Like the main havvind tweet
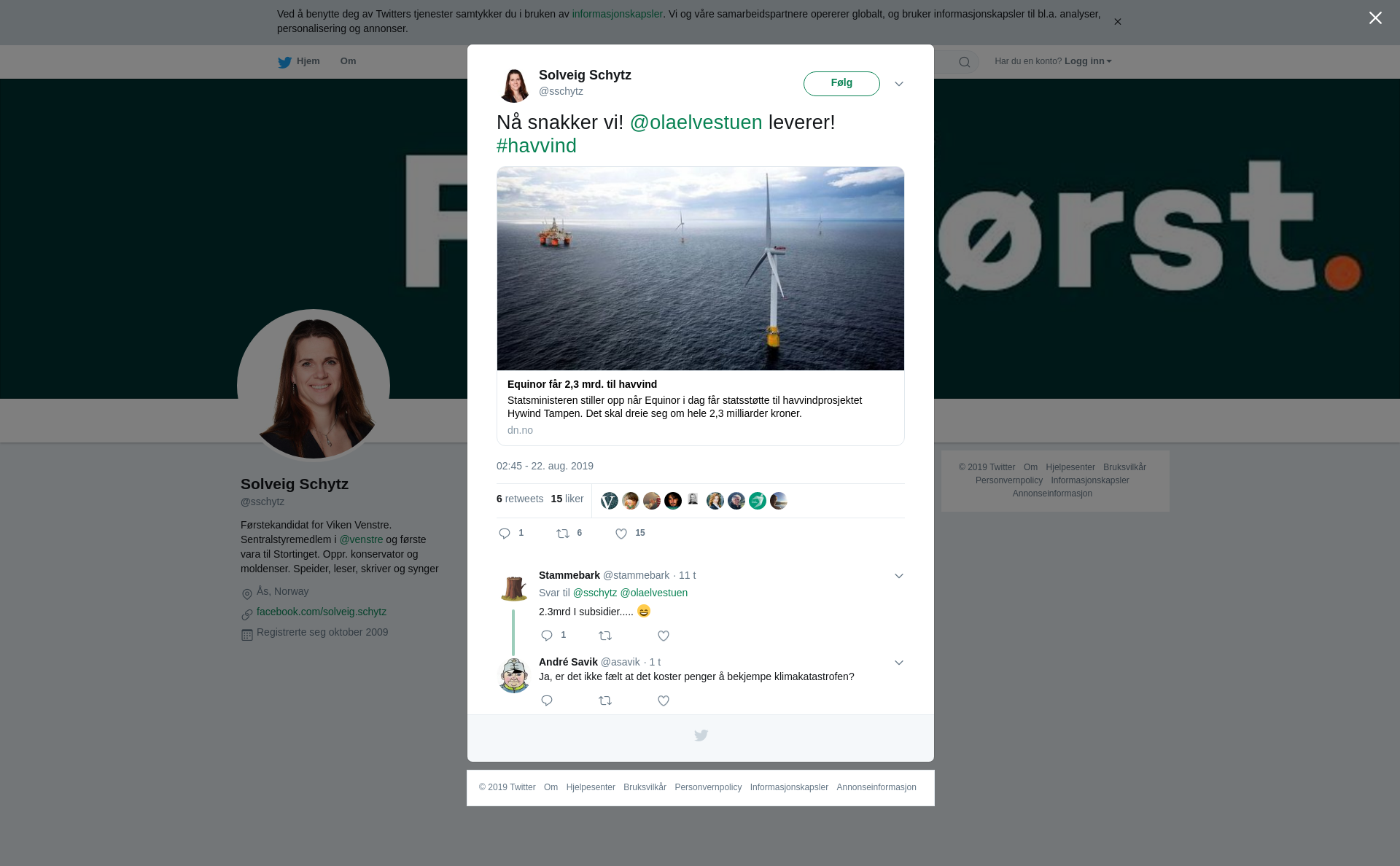Viewport: 1400px width, 866px height. point(621,534)
